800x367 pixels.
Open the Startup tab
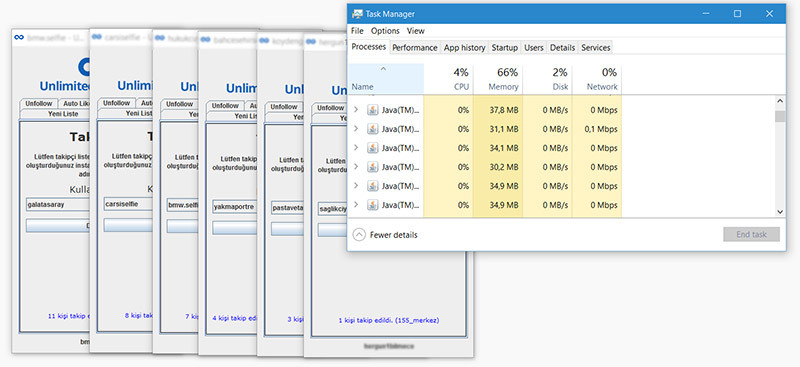click(505, 47)
